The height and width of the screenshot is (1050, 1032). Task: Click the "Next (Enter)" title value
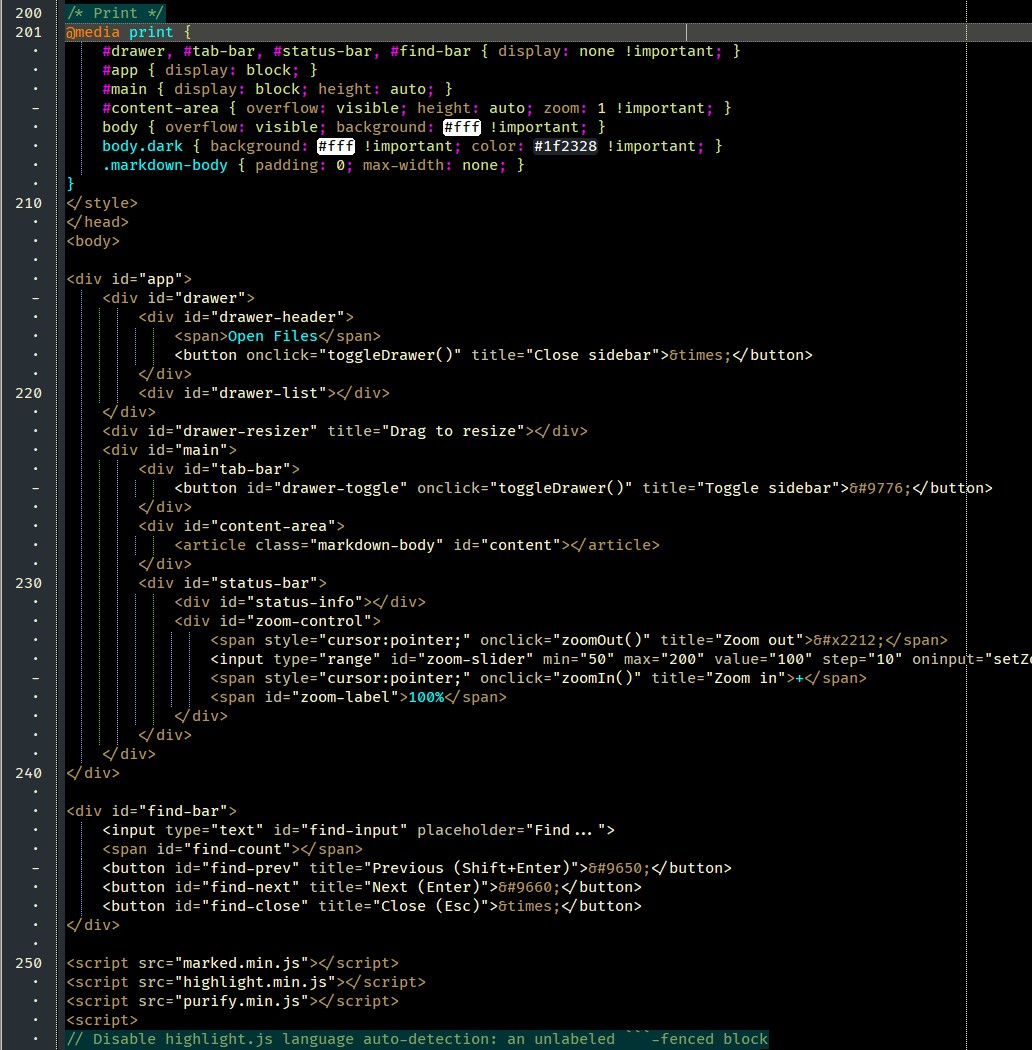(425, 887)
